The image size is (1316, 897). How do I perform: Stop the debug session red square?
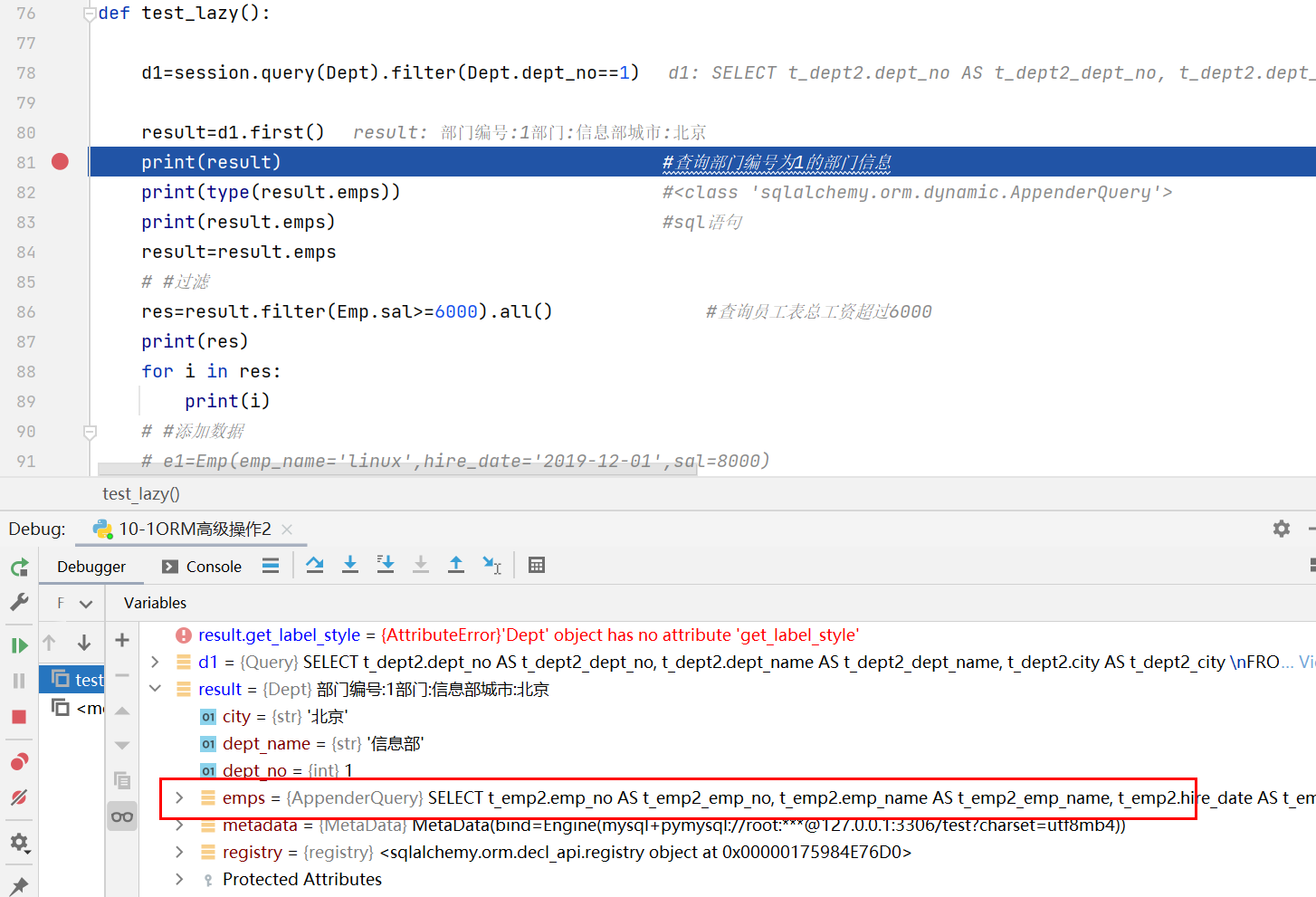click(19, 717)
